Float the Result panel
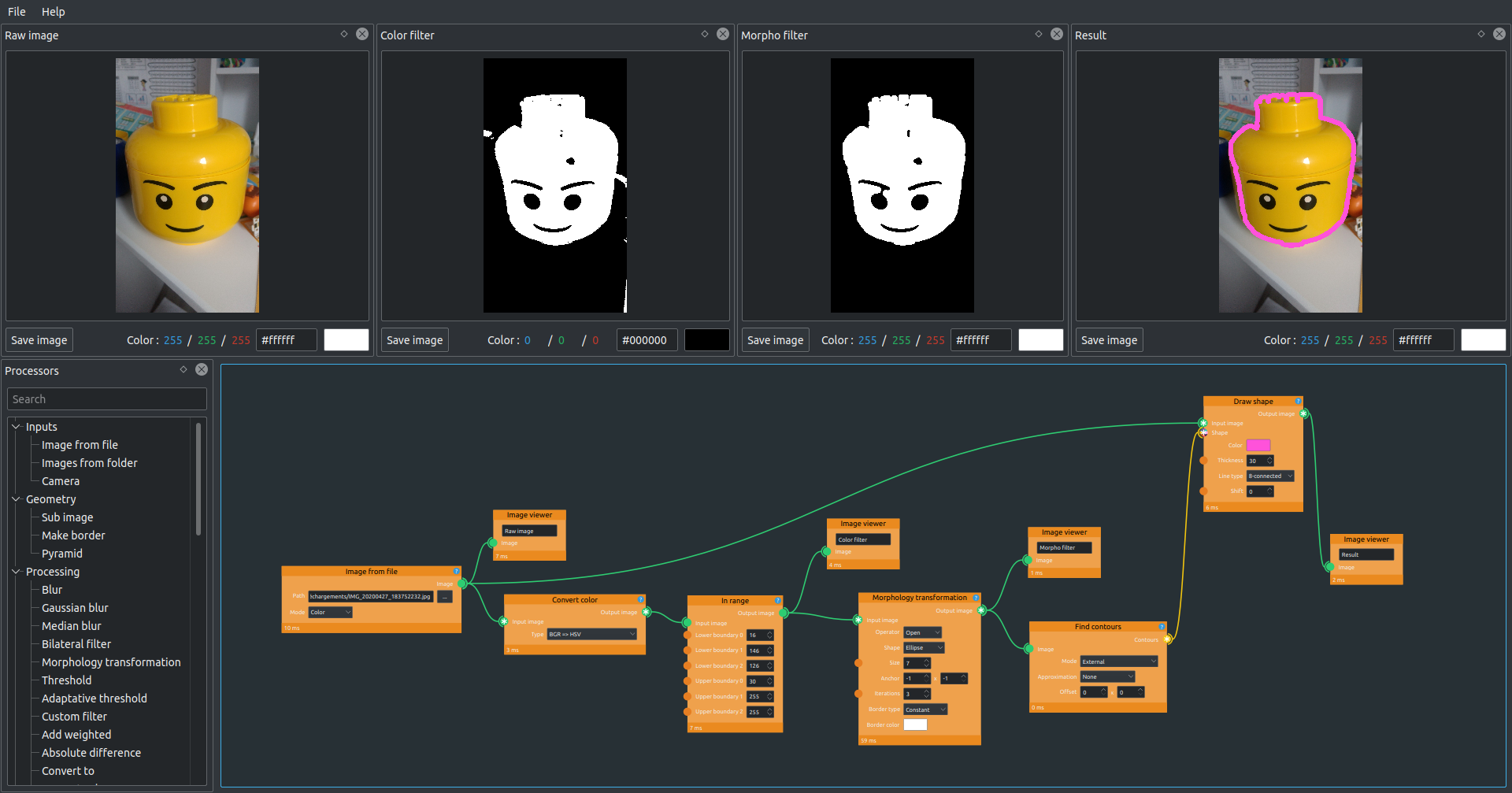Screen dimensions: 1512x793 click(1481, 34)
